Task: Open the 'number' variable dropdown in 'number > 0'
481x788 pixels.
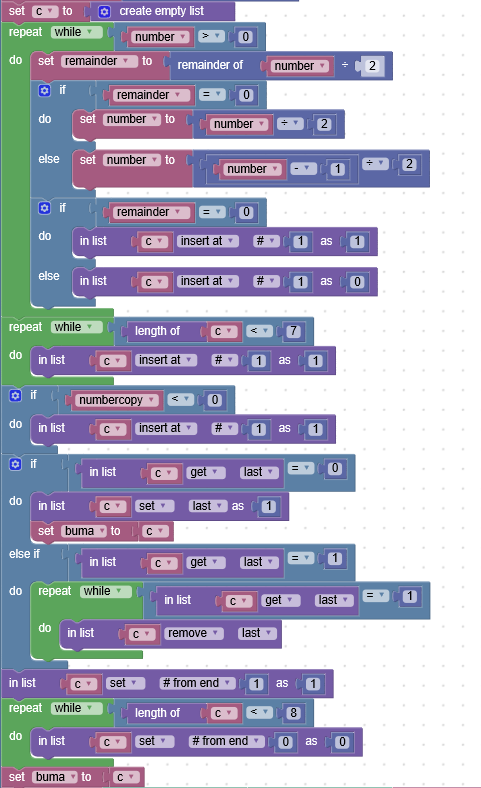Action: [161, 37]
